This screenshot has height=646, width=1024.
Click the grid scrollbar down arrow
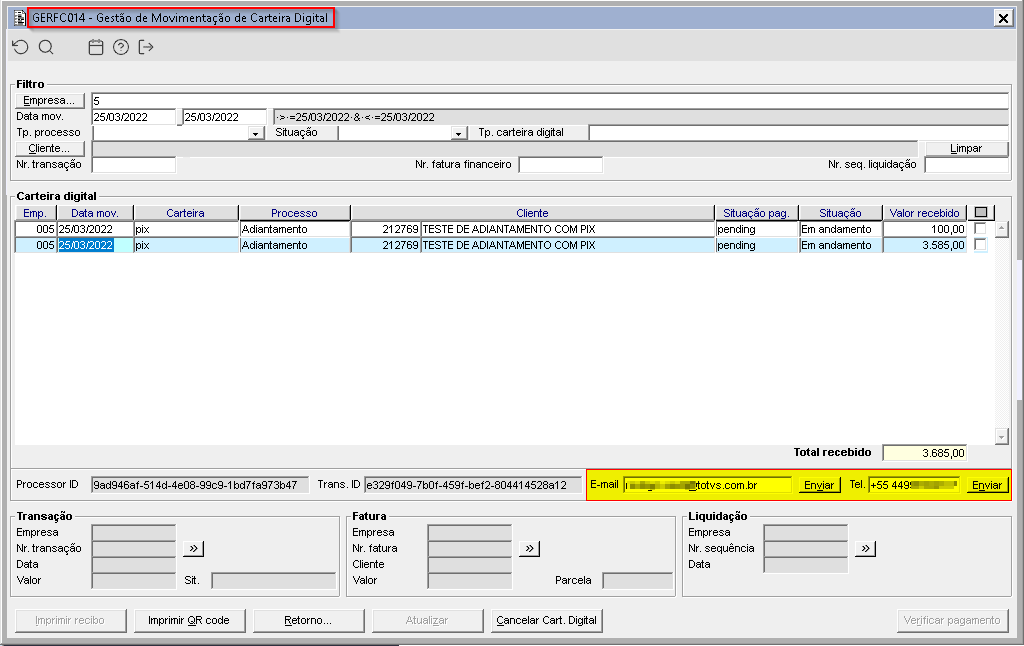[x=1001, y=436]
